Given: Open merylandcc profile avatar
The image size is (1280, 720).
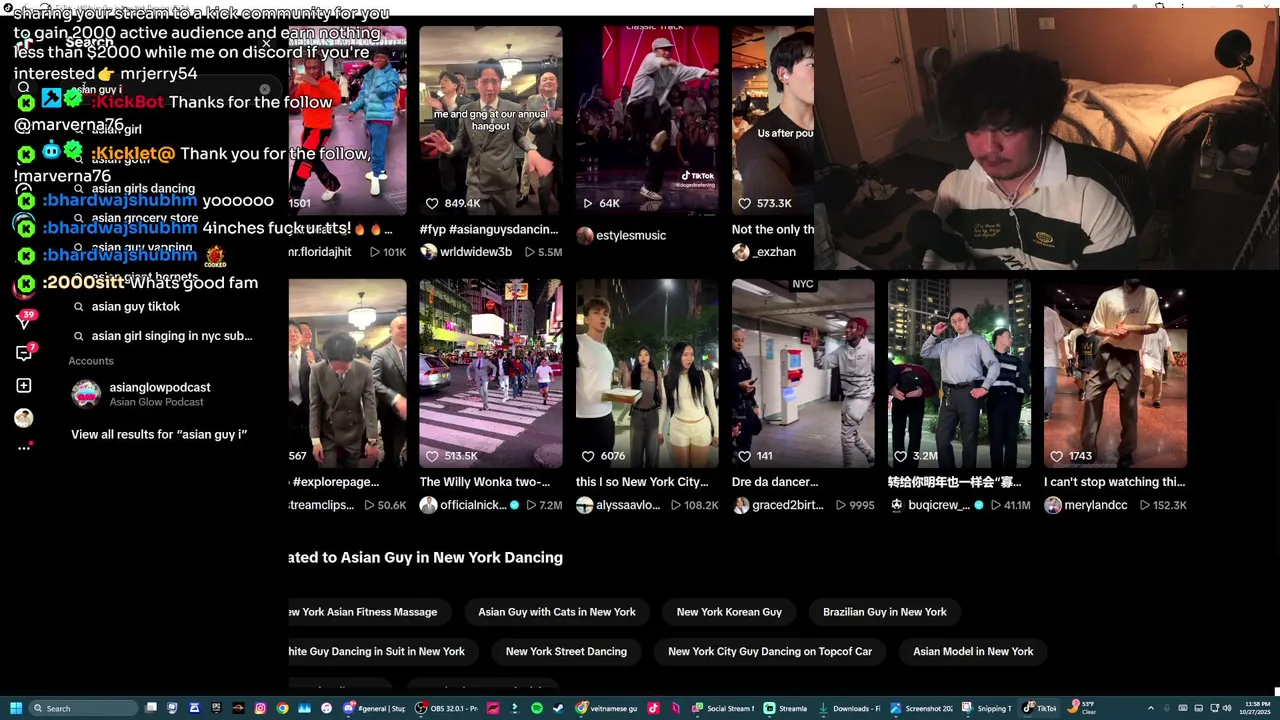Looking at the screenshot, I should coord(1053,505).
